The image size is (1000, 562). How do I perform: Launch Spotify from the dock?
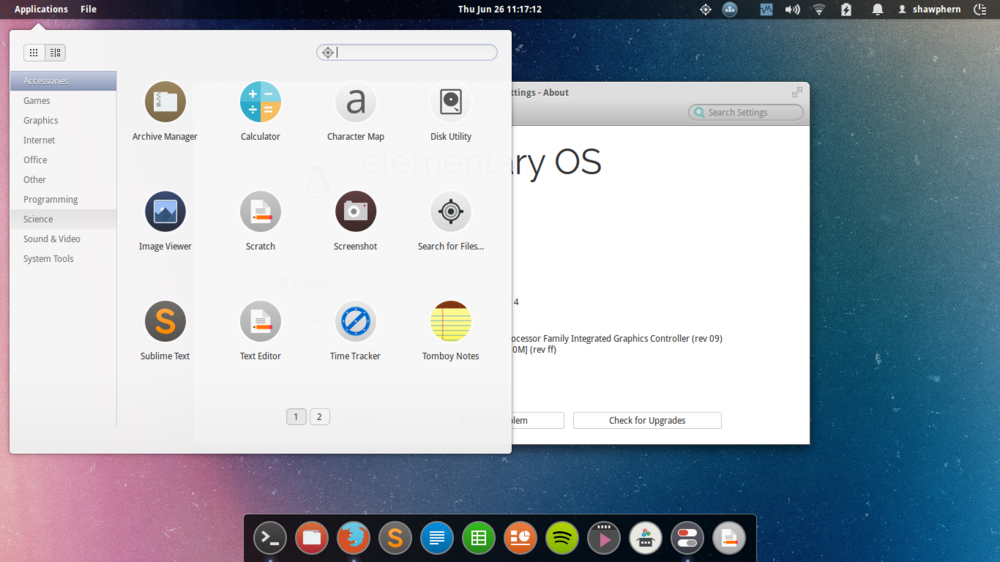[x=562, y=538]
